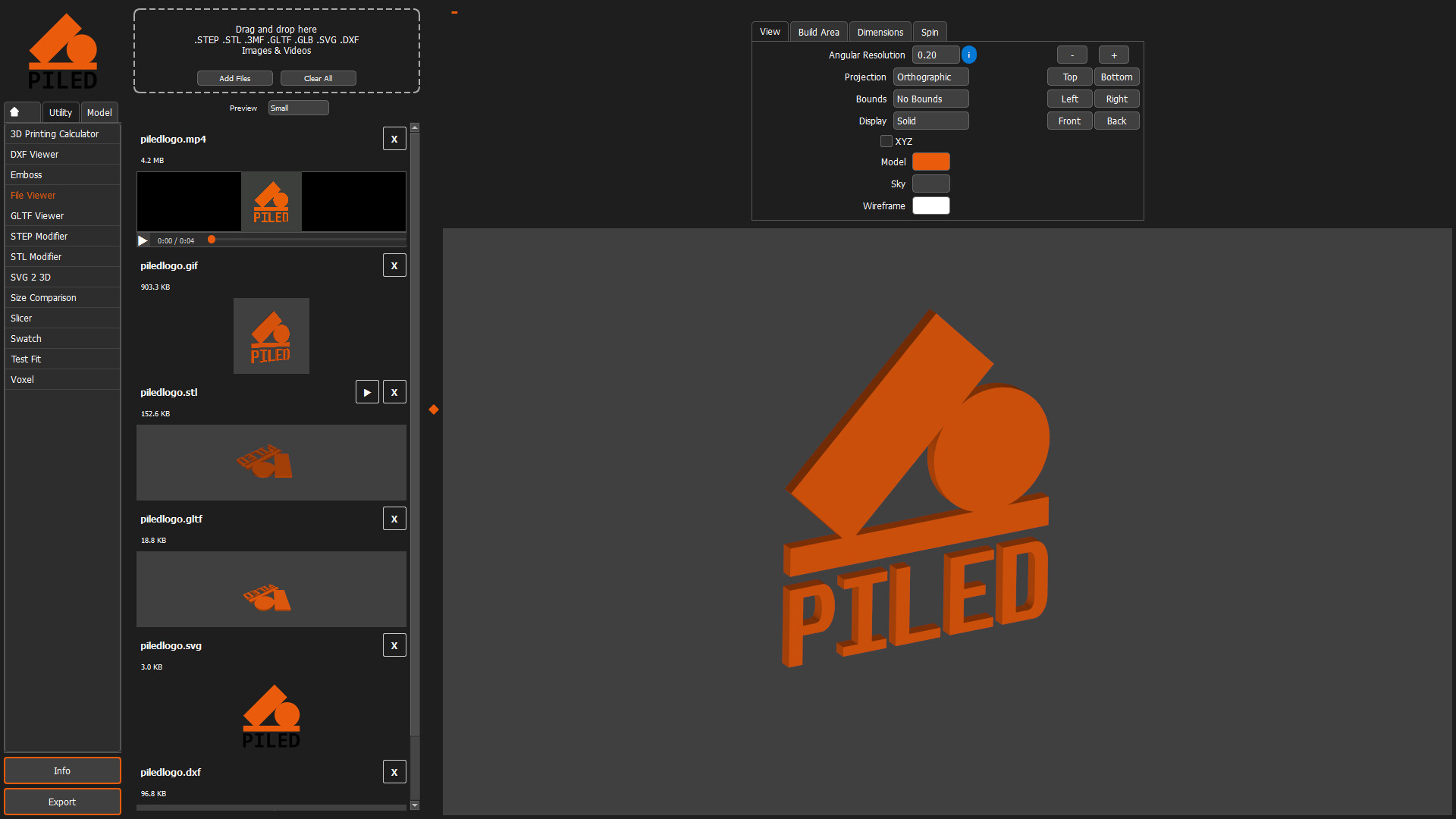Click the PILED logo in the corner
This screenshot has width=1456, height=819.
[x=64, y=50]
